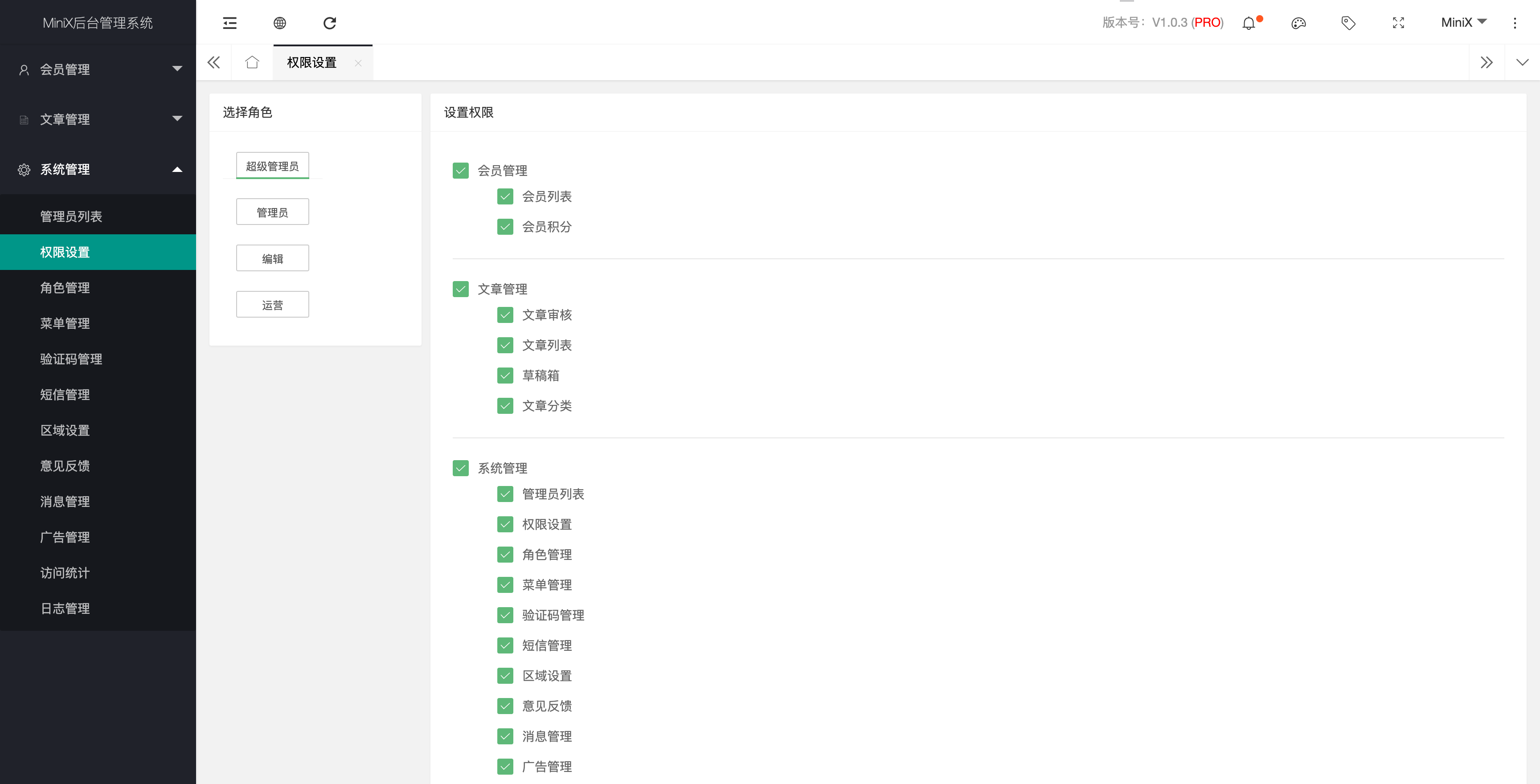This screenshot has width=1540, height=784.
Task: Uncheck the 系统管理 parent checkbox
Action: point(460,468)
